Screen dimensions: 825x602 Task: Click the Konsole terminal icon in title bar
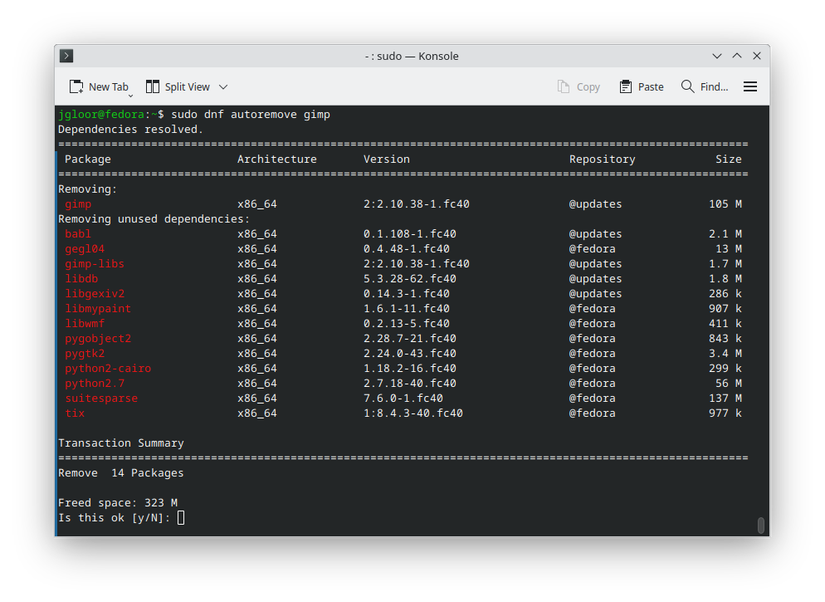point(66,56)
